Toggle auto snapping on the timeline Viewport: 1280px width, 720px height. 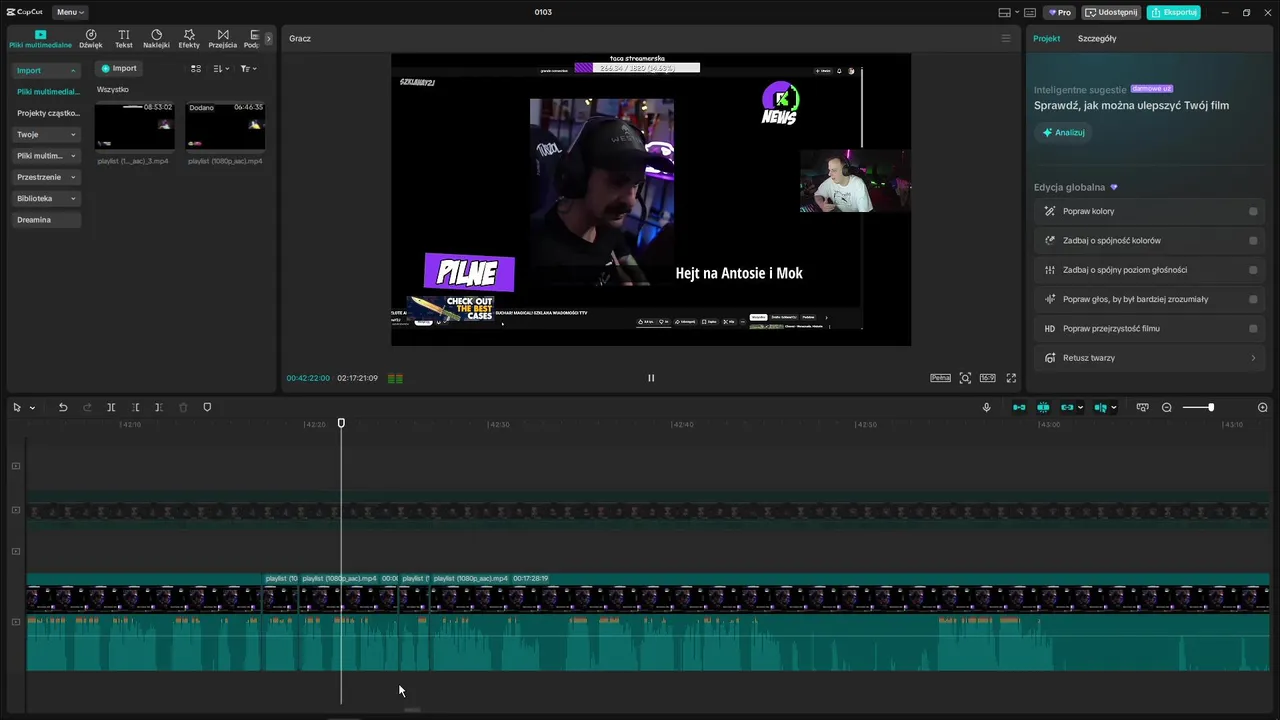point(1043,407)
